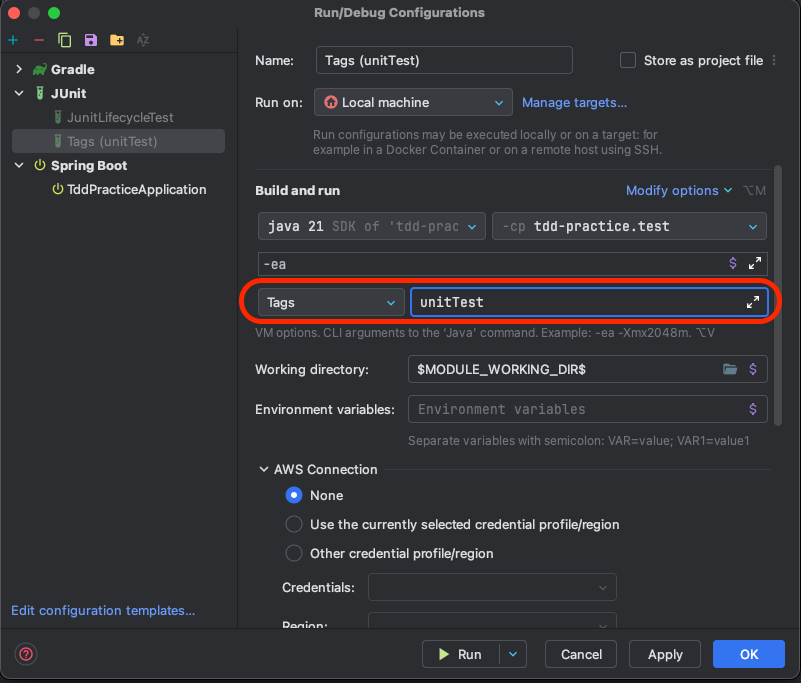Open Edit configuration templates link
Screen dimensions: 801x683
click(x=103, y=610)
